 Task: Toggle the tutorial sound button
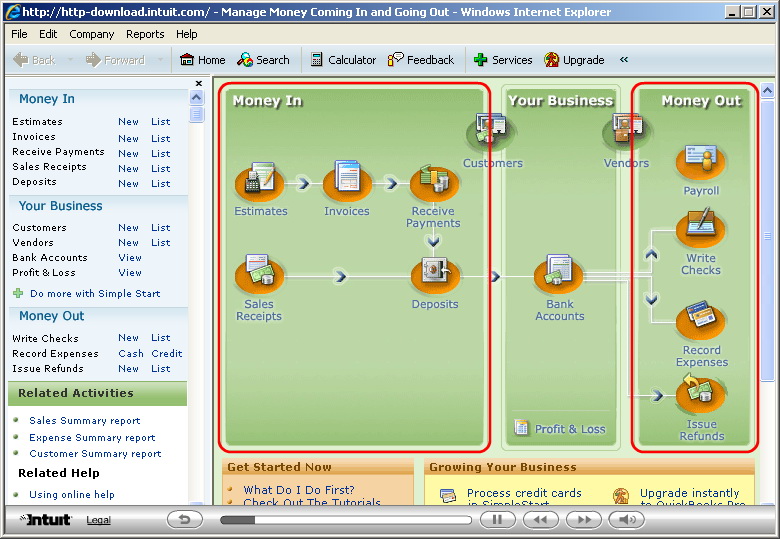(x=627, y=520)
